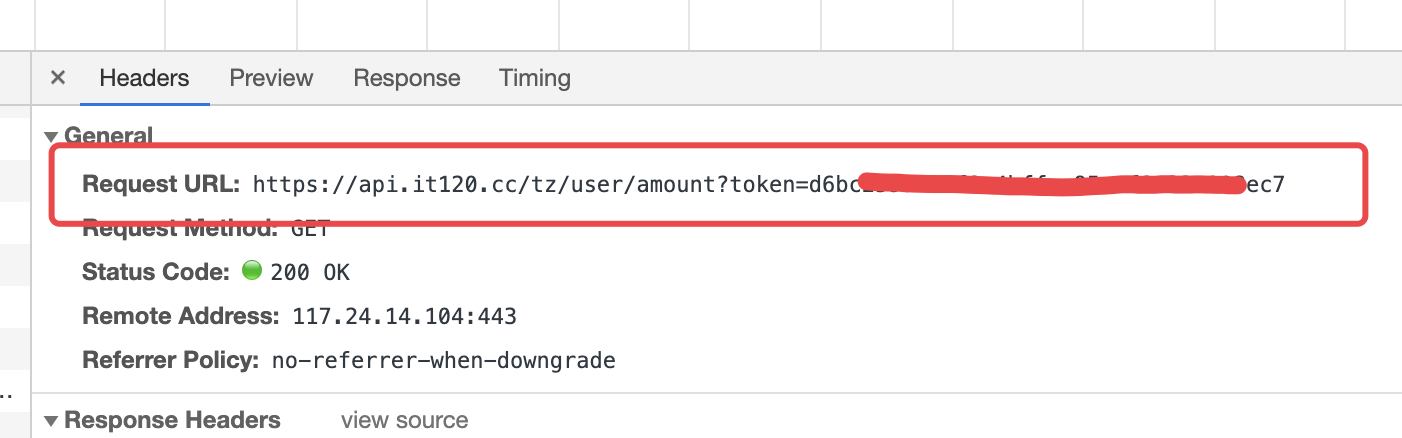Collapse the Response Headers section
Screen dimensions: 1402x438
tap(51, 421)
